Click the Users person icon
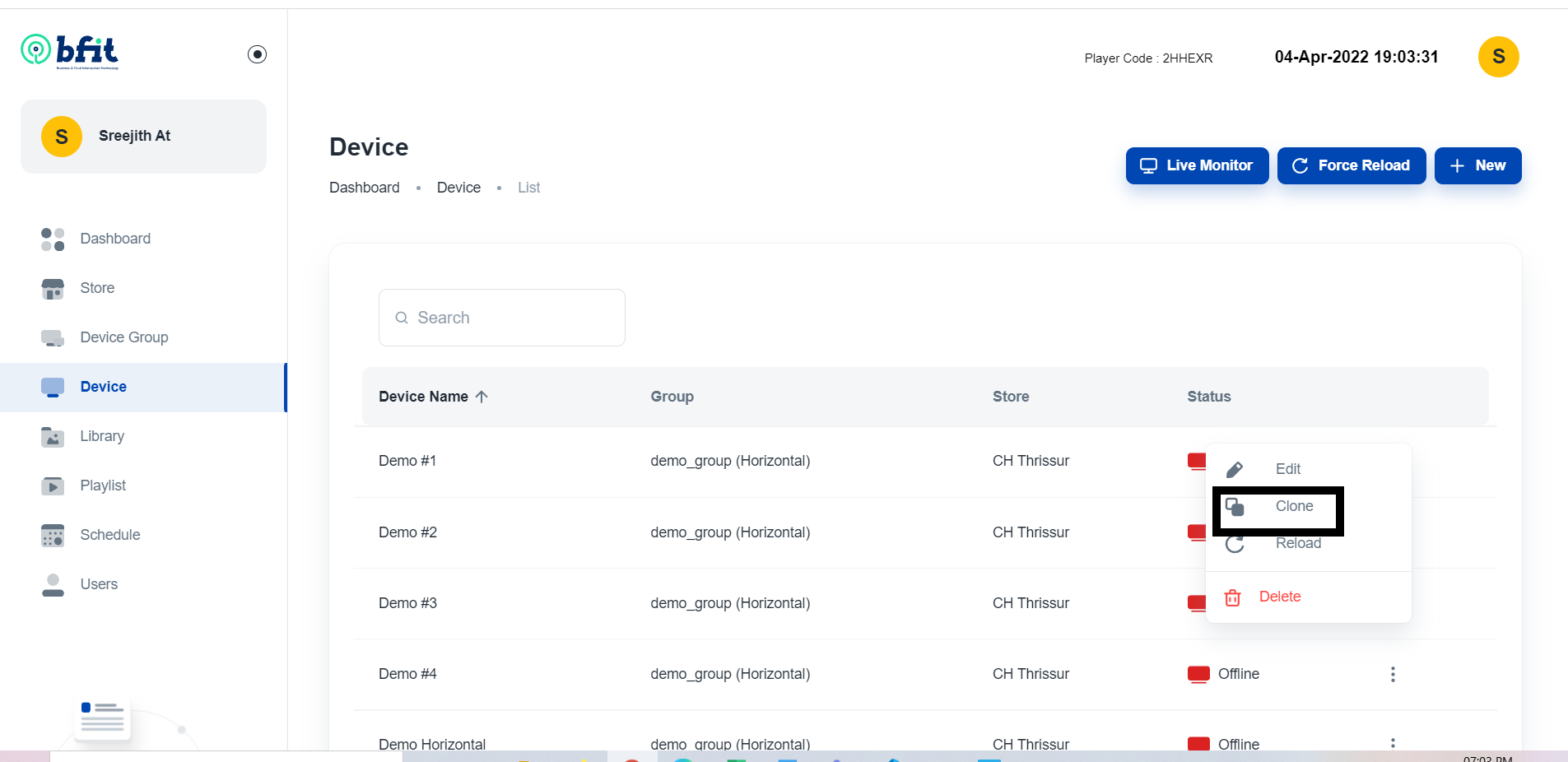1568x762 pixels. coord(53,585)
